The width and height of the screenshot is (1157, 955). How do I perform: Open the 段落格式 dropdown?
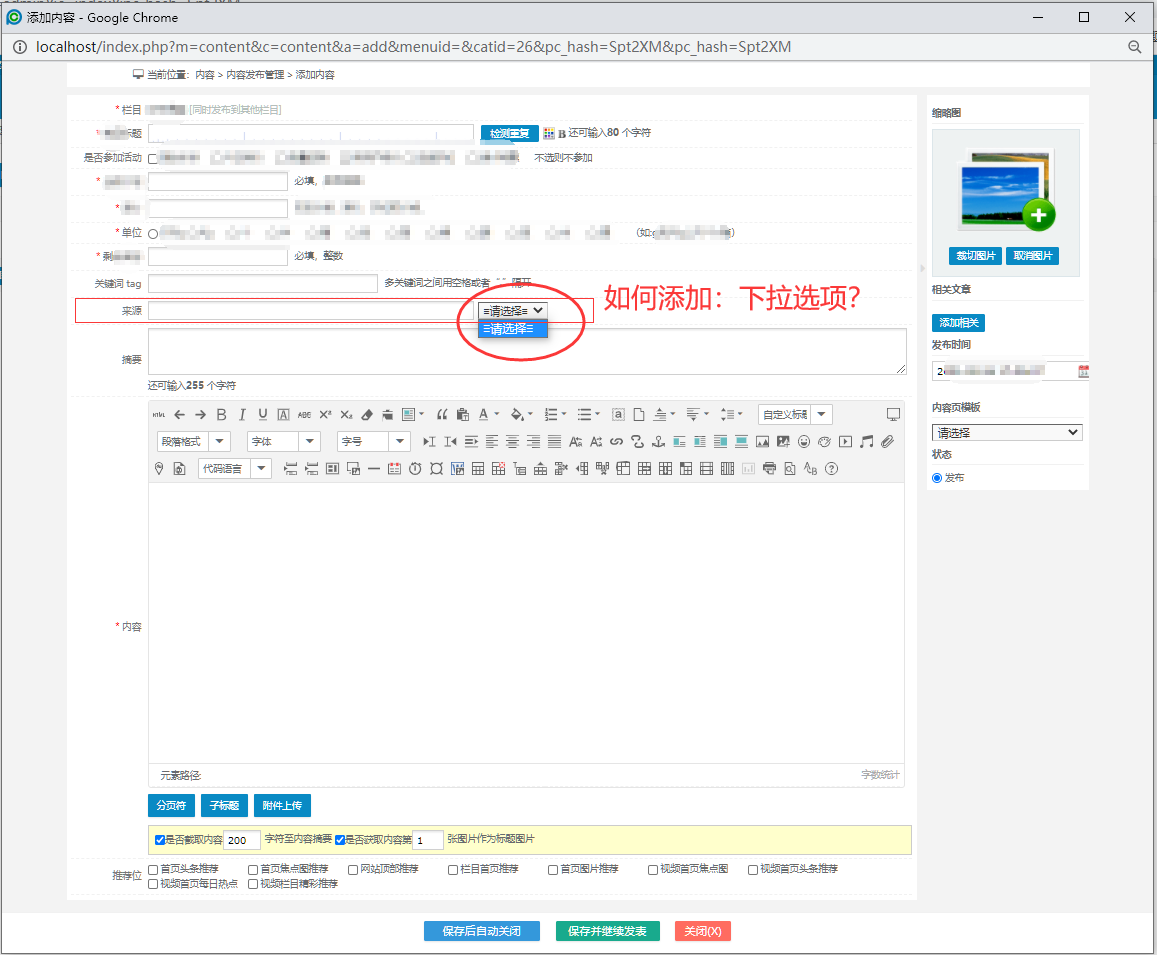tap(194, 441)
